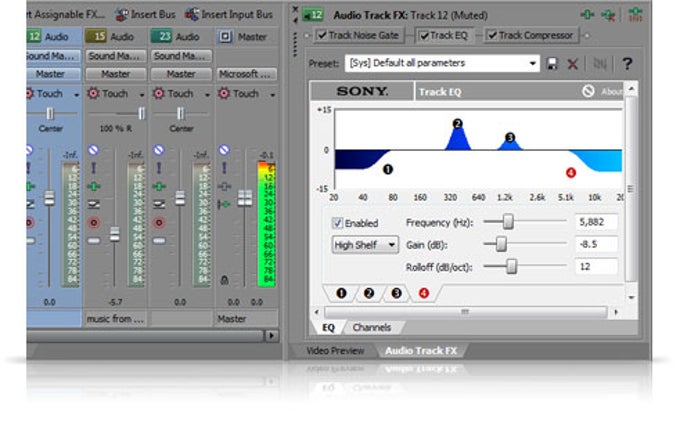Open track 15 green FX icon
This screenshot has width=680, height=440.
click(x=94, y=186)
